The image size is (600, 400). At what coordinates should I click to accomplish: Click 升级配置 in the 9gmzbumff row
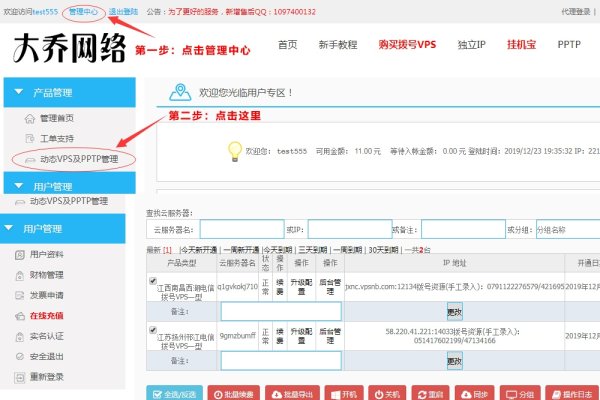301,336
